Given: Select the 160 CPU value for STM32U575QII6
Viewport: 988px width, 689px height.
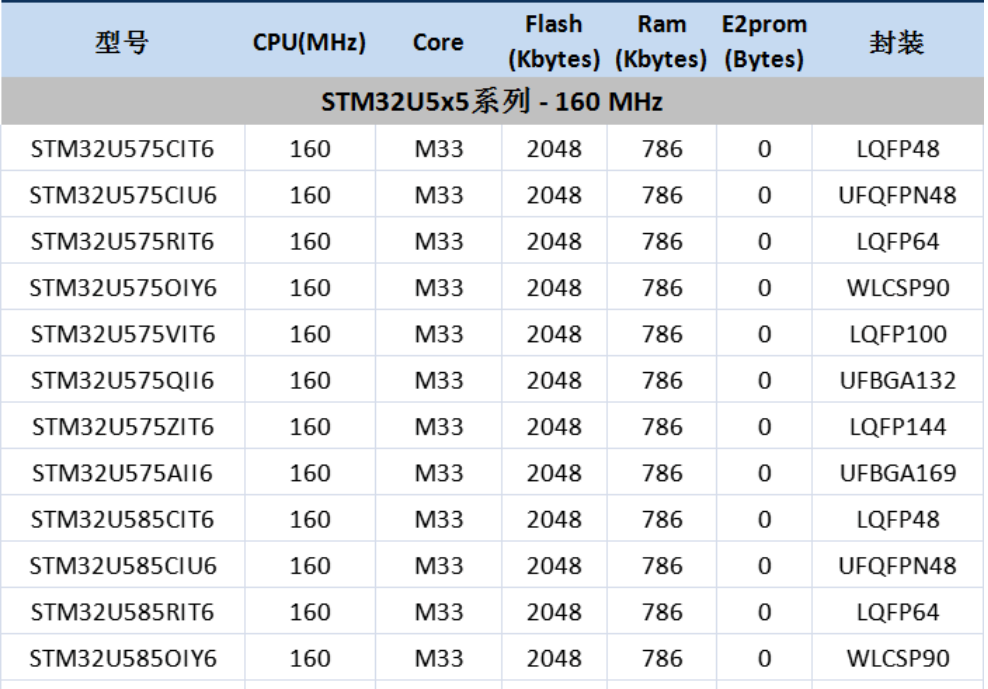Looking at the screenshot, I should tap(309, 381).
